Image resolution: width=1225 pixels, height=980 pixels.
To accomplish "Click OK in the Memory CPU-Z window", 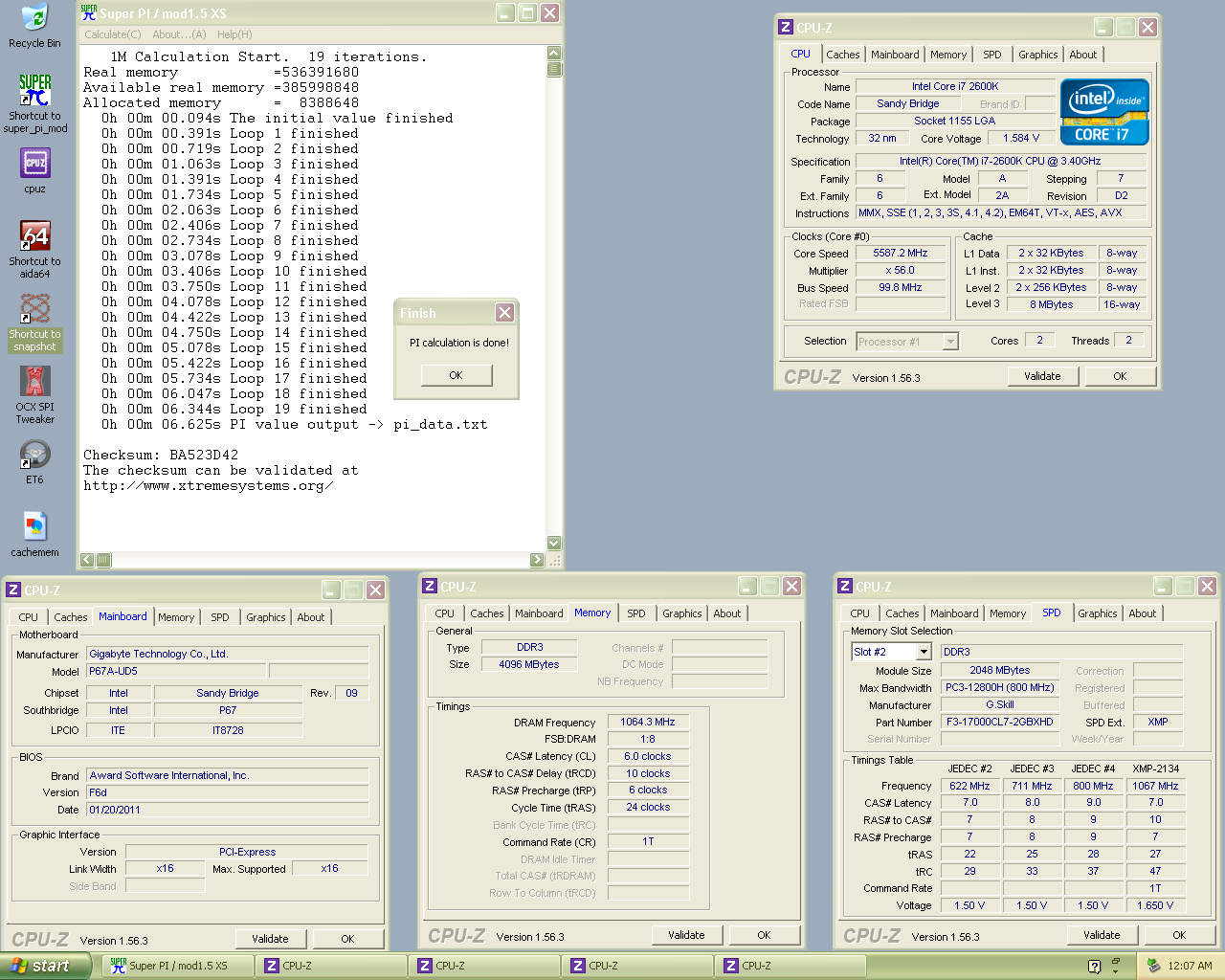I will tap(764, 935).
